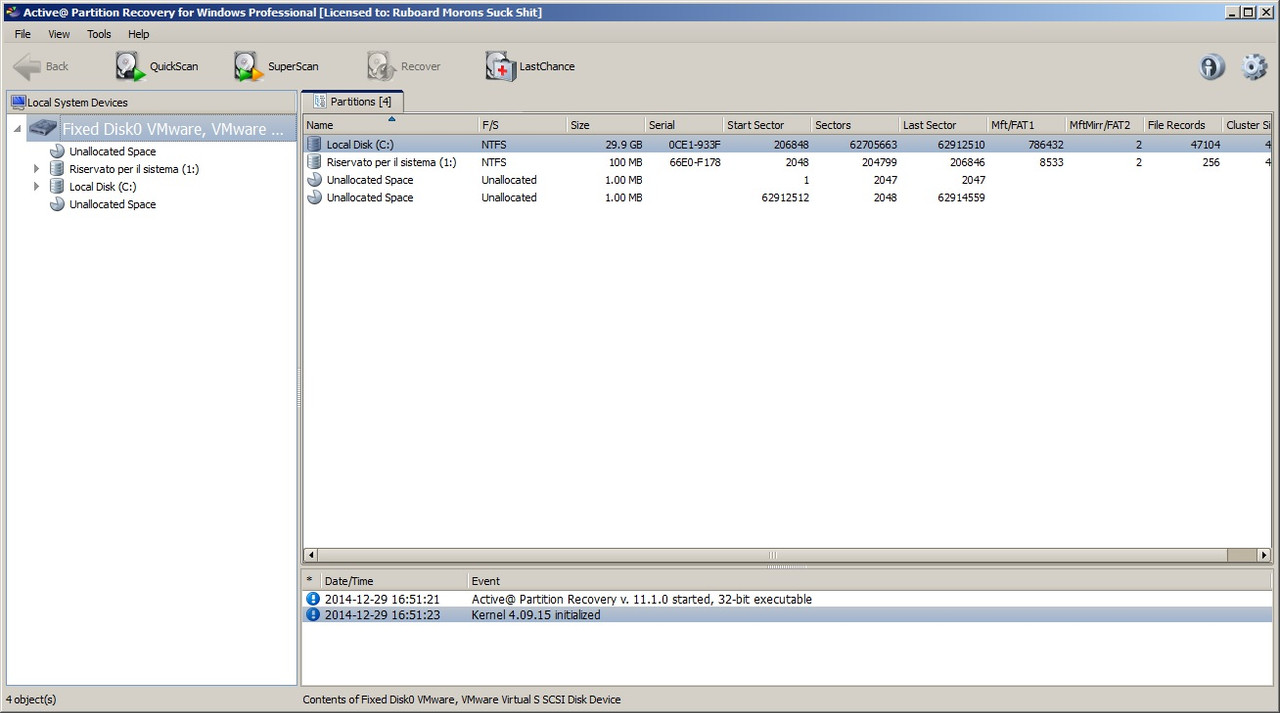The width and height of the screenshot is (1280, 713).
Task: Click the Mft/FAT1 column header
Action: tap(1026, 125)
